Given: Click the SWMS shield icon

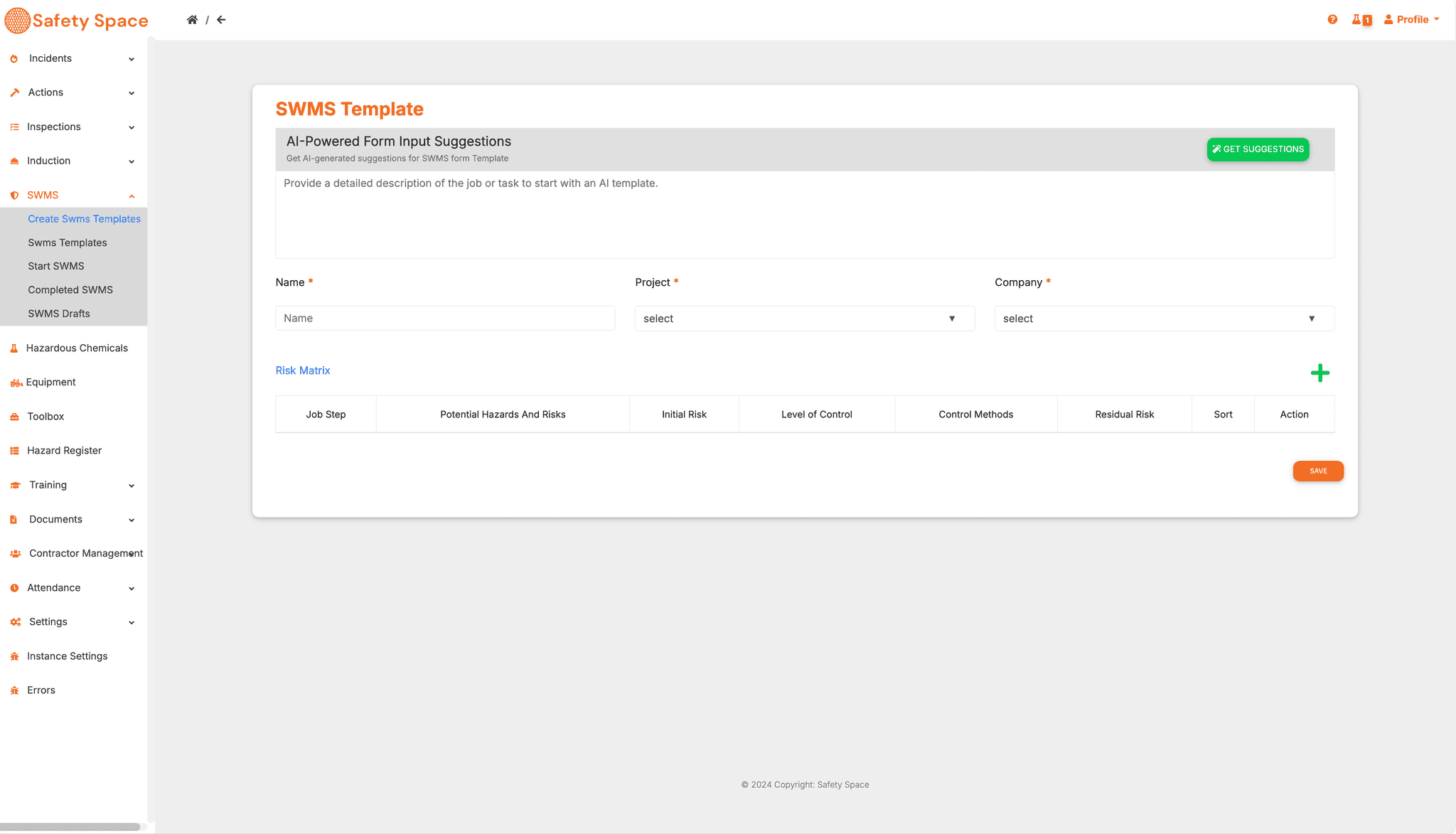Looking at the screenshot, I should click(14, 196).
